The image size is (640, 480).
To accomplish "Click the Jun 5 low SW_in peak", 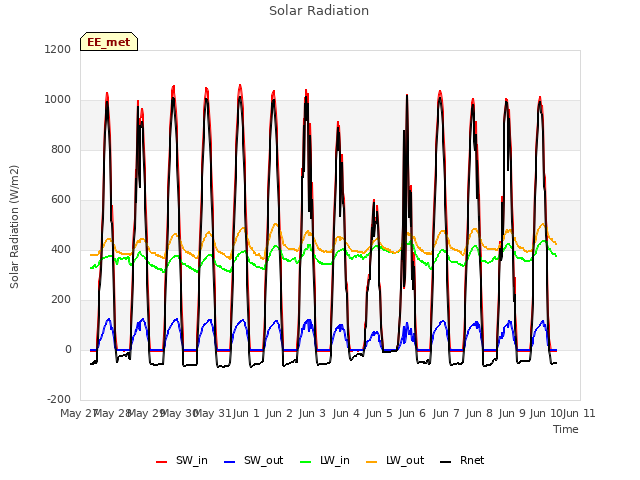I will [x=374, y=200].
